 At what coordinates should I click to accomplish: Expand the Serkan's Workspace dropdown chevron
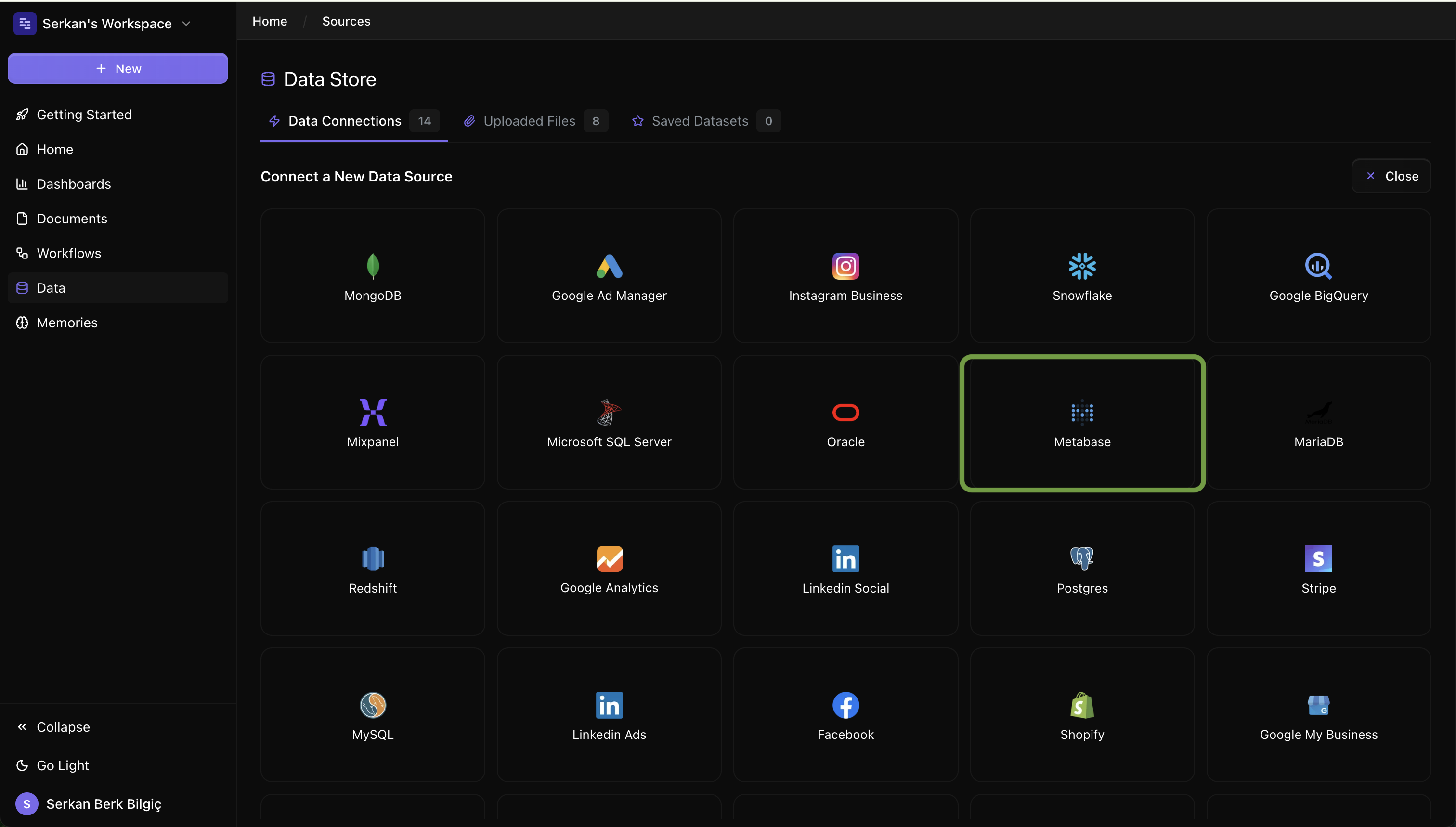click(186, 23)
